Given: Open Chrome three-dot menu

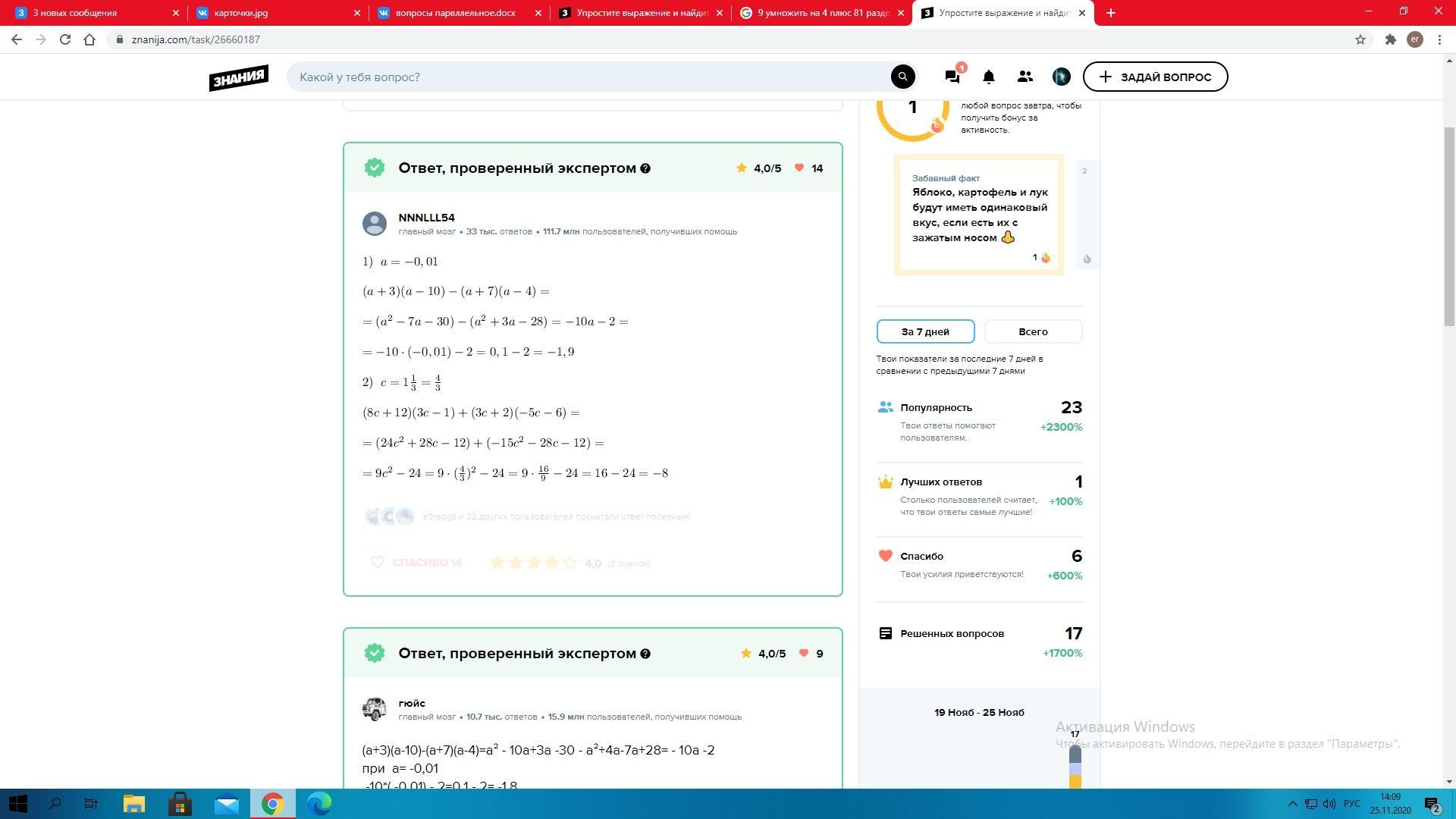Looking at the screenshot, I should 1439,39.
